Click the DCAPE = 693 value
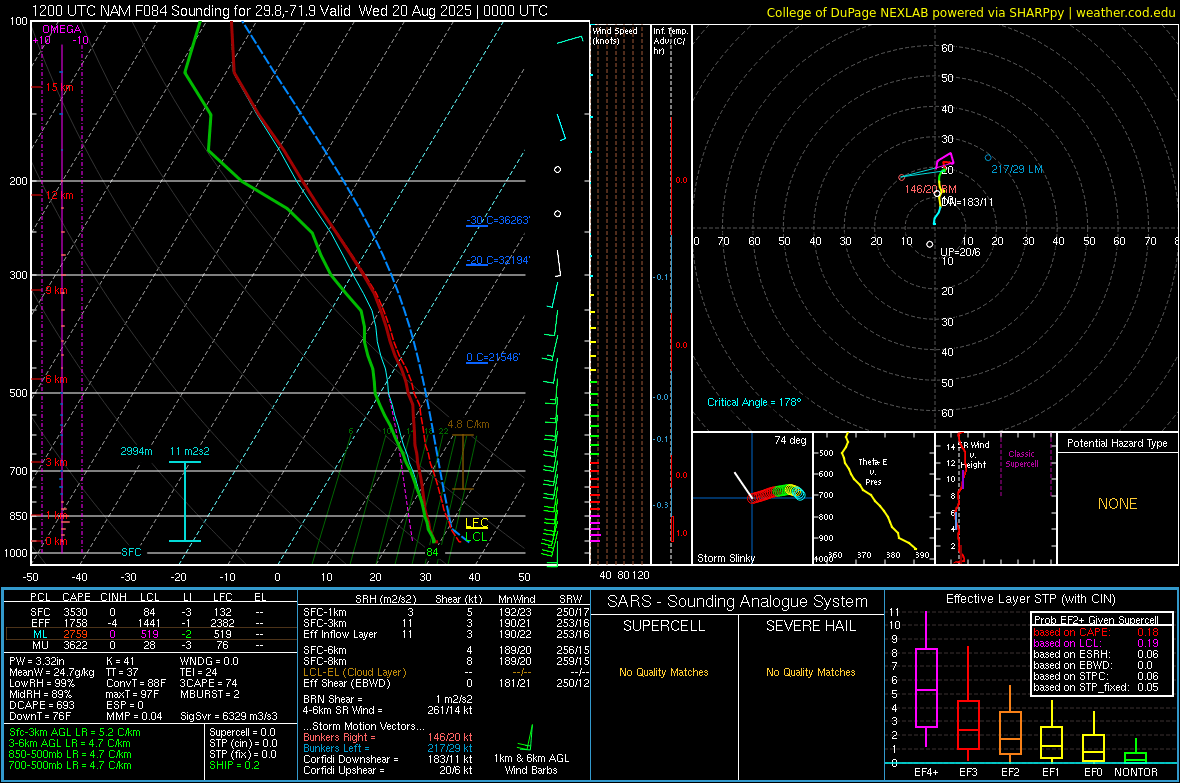Image resolution: width=1180 pixels, height=783 pixels. point(41,705)
